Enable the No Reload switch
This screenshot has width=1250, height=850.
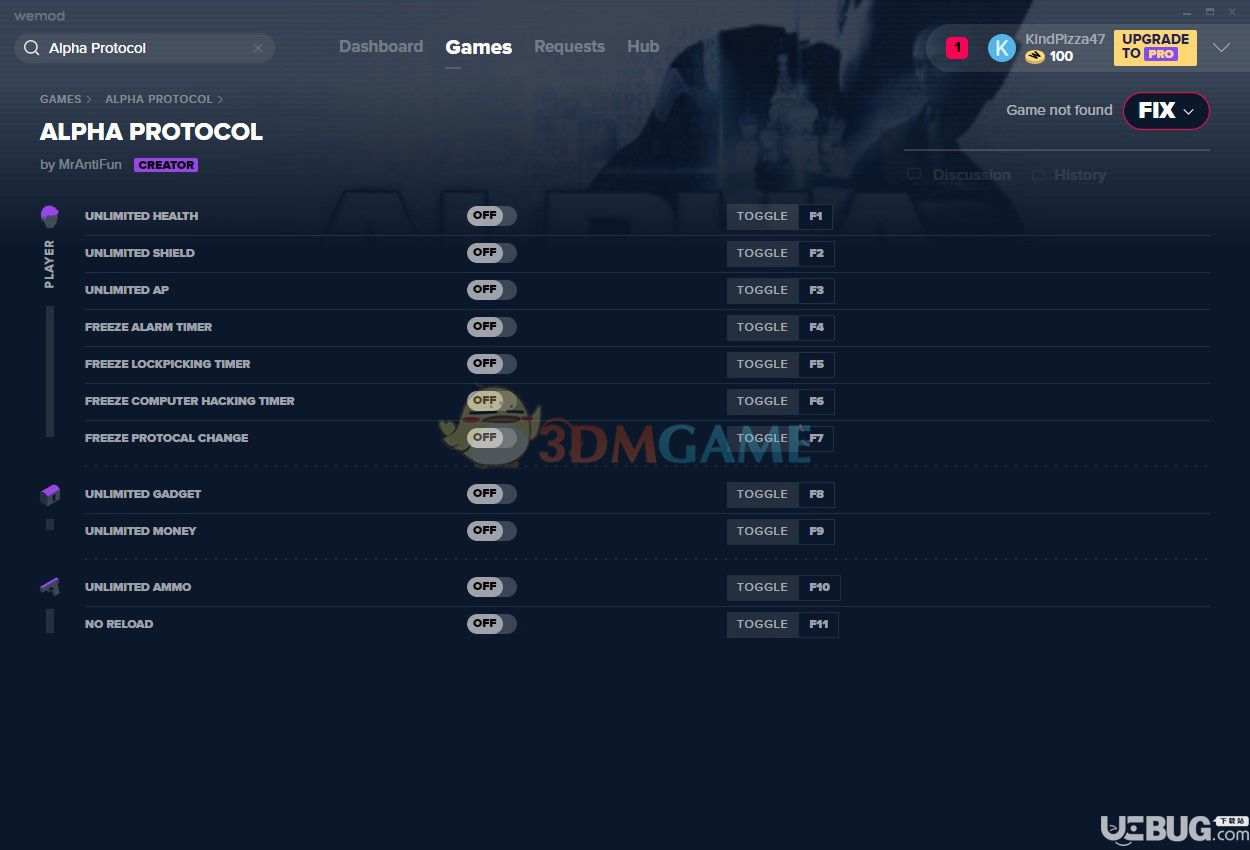[x=492, y=624]
